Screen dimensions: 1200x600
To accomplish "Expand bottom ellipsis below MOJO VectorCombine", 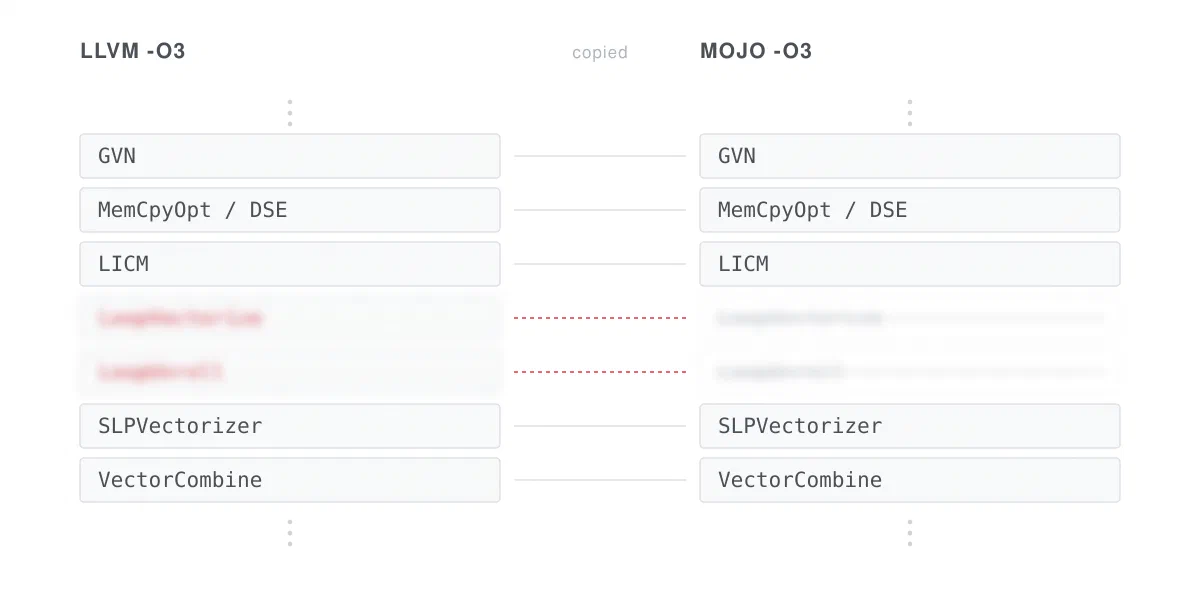I will coord(910,532).
